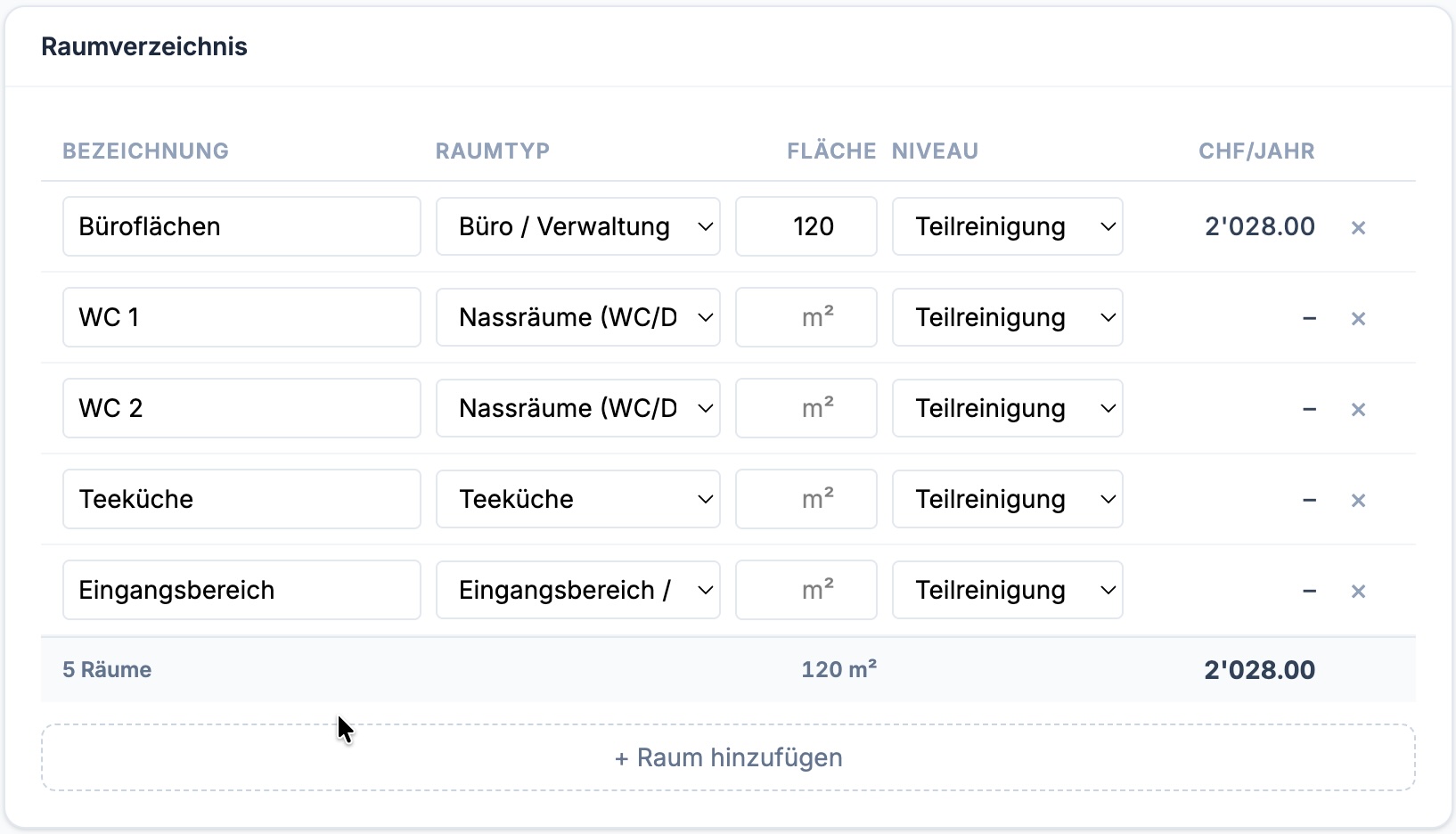
Task: Remove the Eingangsbereich row
Action: (x=1358, y=591)
